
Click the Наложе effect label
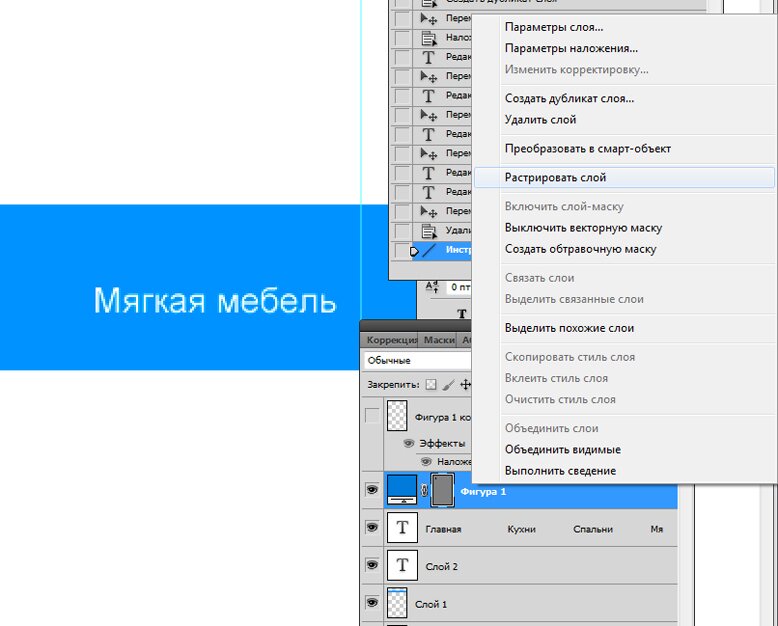454,462
